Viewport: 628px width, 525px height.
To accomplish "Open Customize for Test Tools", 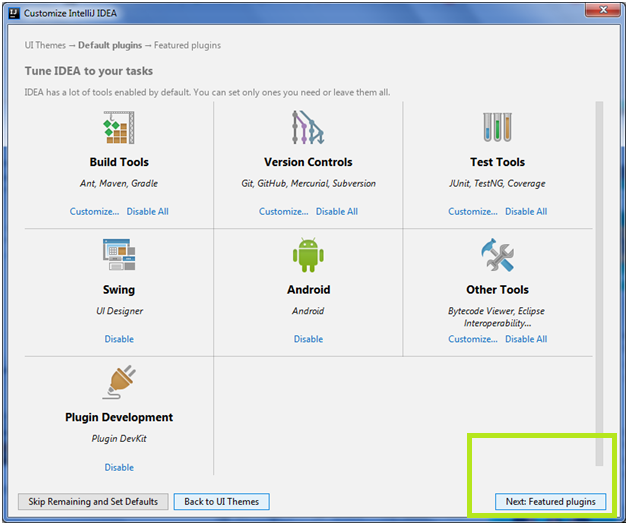I will pos(473,211).
